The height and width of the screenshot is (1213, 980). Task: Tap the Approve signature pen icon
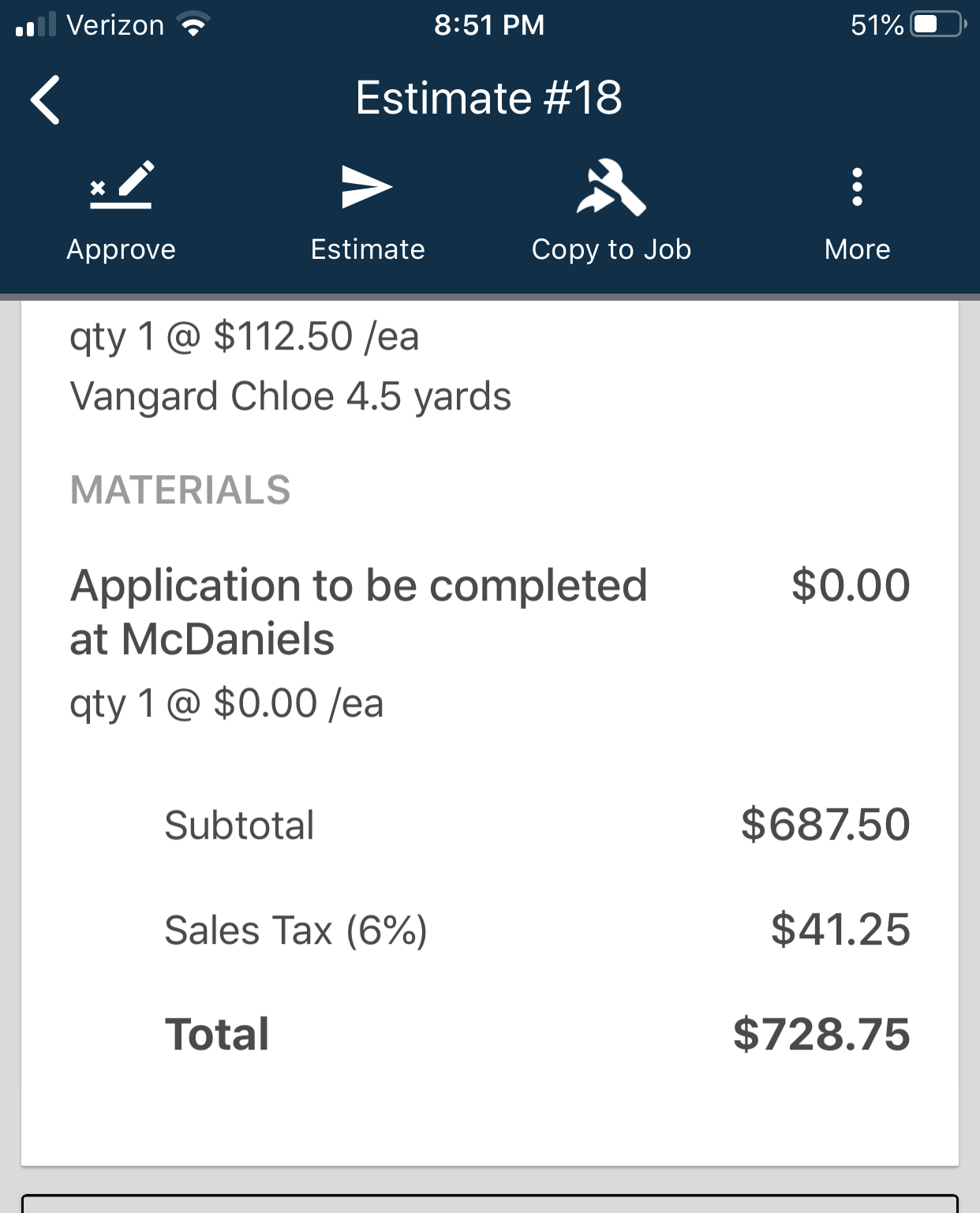(x=121, y=186)
